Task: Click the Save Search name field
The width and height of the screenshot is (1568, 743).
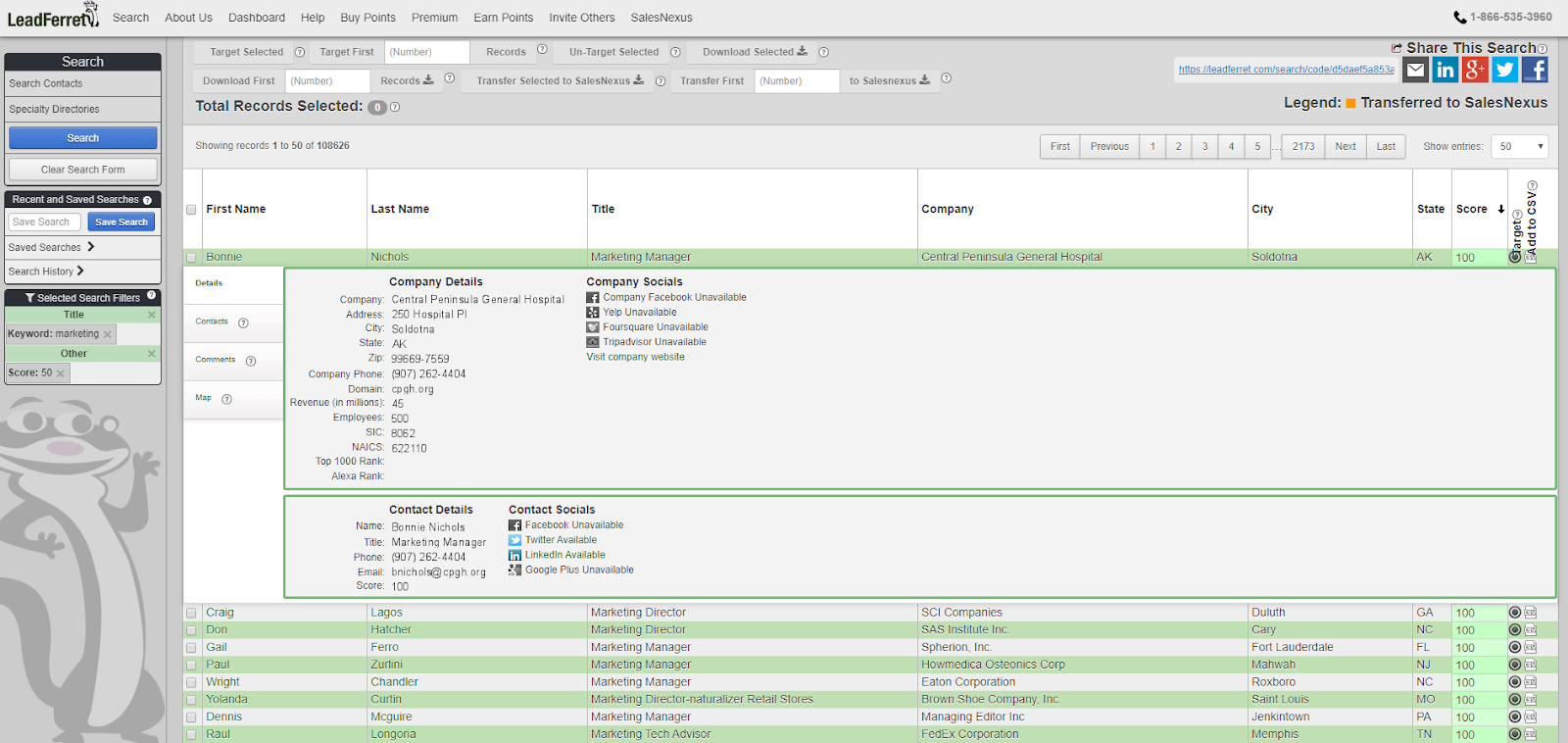Action: pyautogui.click(x=45, y=223)
